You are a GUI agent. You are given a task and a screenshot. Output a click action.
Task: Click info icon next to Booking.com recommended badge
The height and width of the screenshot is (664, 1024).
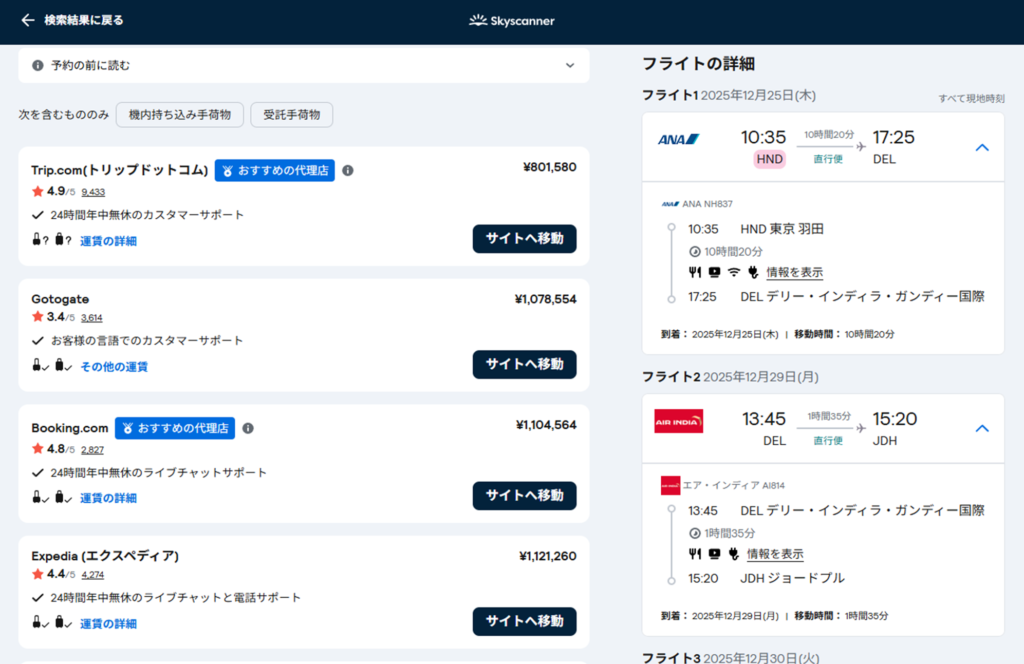(x=248, y=428)
